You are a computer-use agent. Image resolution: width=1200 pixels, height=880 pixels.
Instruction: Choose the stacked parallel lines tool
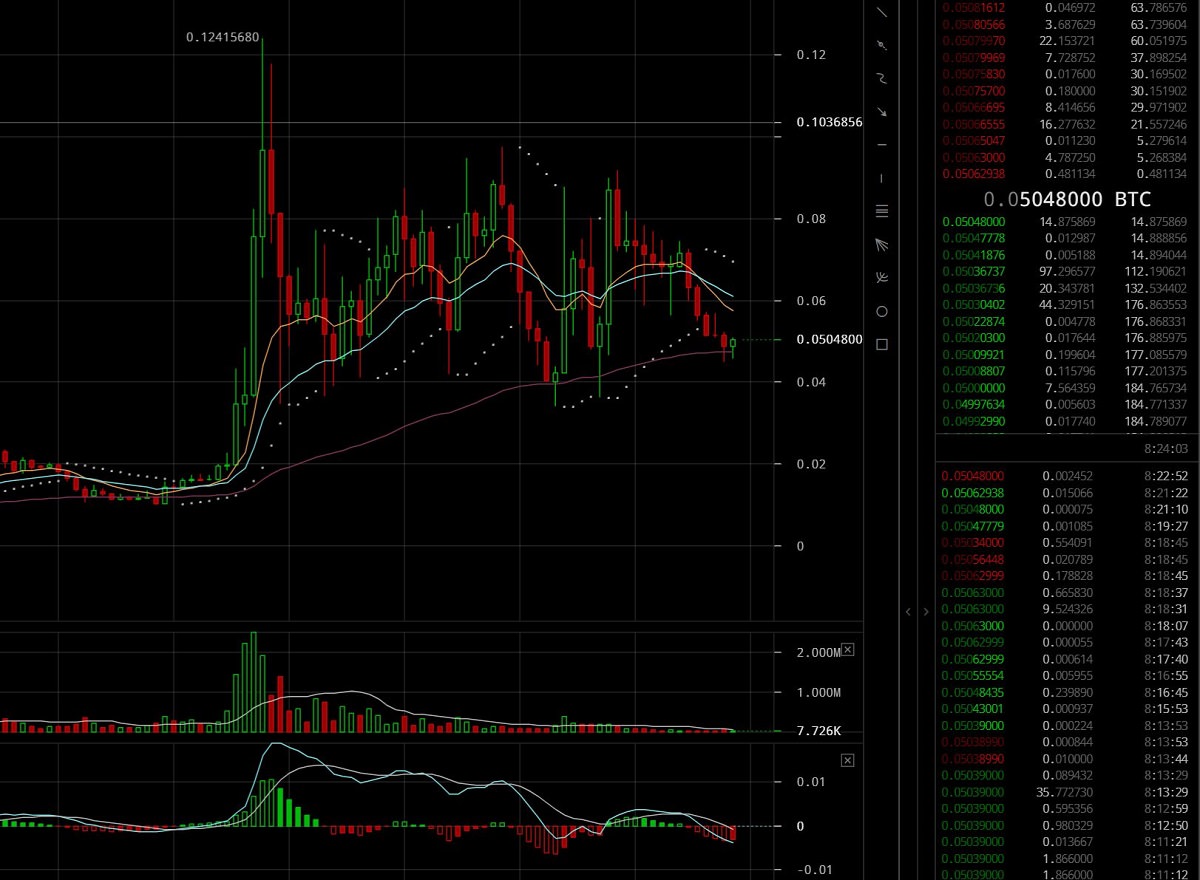click(x=882, y=211)
